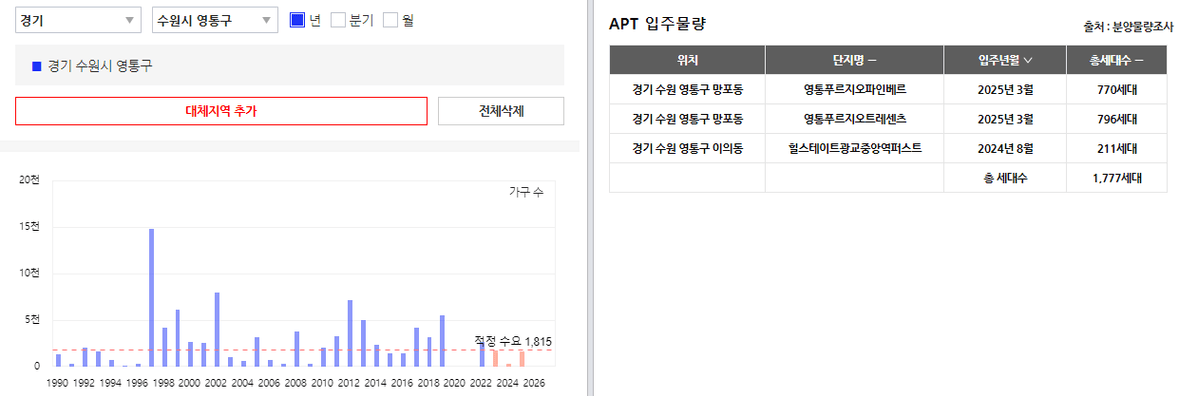
Task: Sort by the 단지명 column header
Action: [854, 59]
